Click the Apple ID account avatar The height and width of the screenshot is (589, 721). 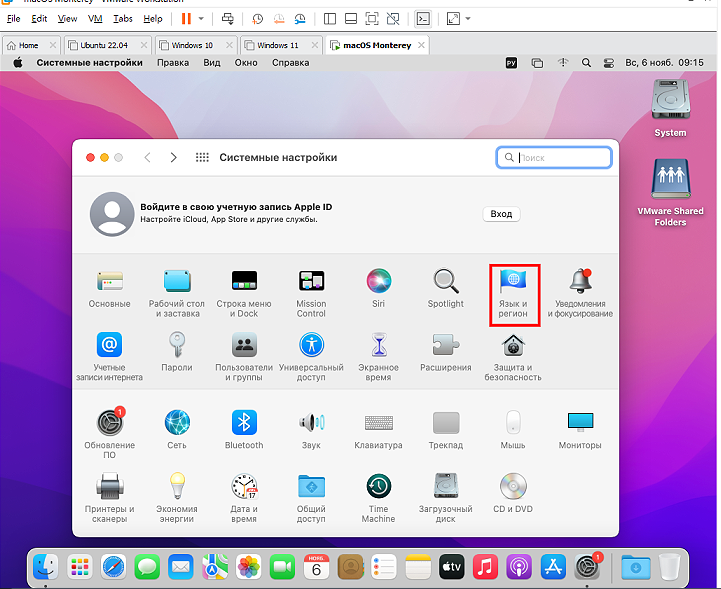(112, 214)
